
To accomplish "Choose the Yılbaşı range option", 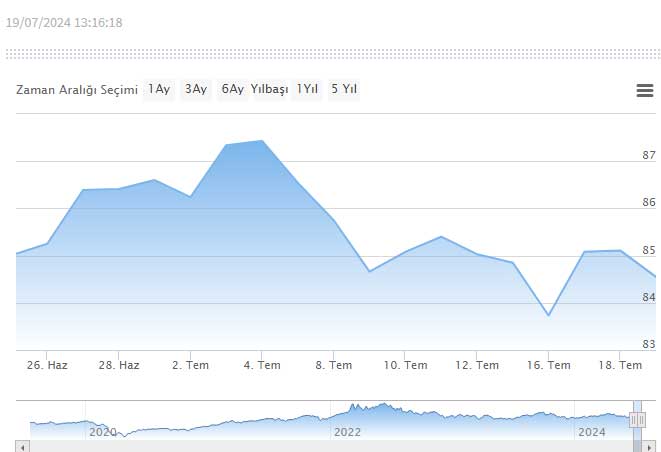I will point(270,90).
